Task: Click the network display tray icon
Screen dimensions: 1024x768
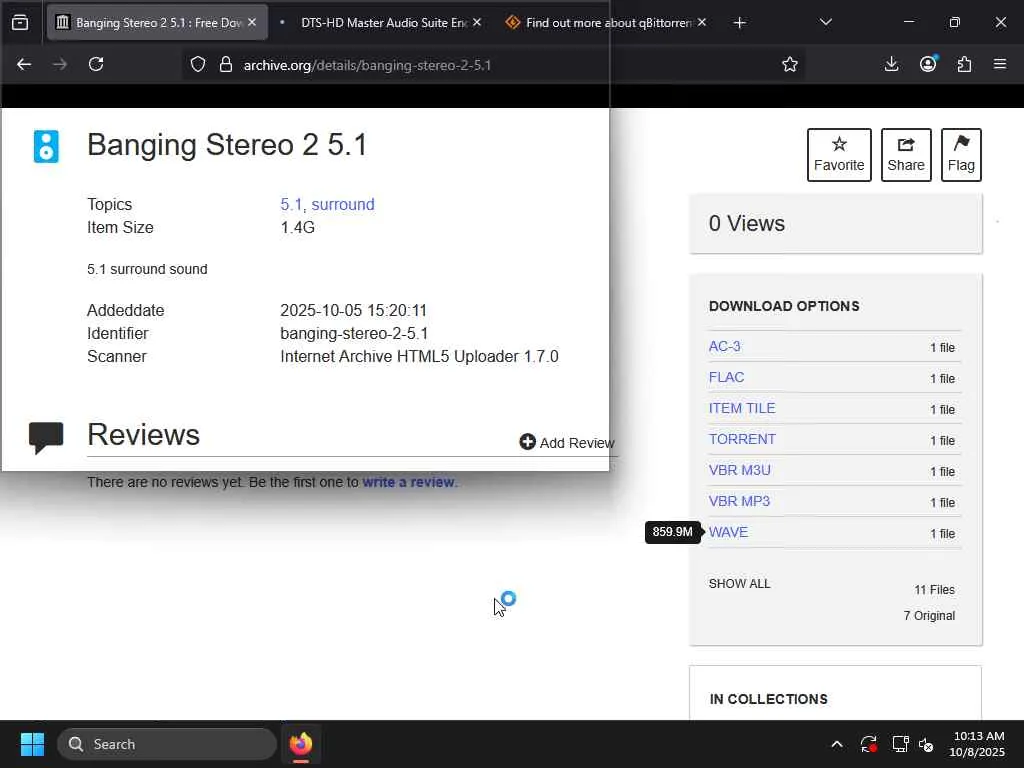Action: coord(901,744)
